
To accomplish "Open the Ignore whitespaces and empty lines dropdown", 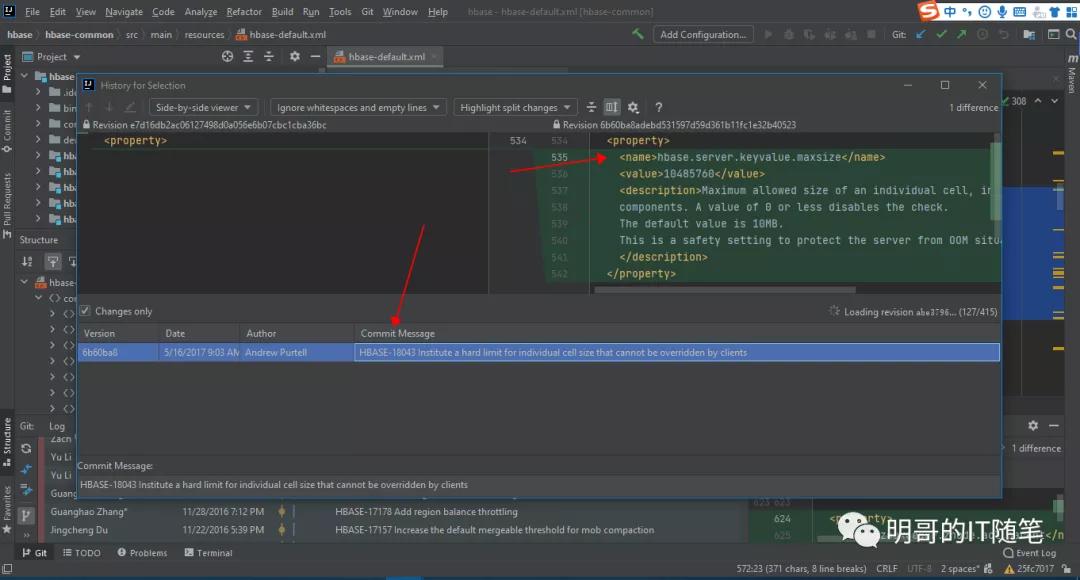I will coord(358,107).
